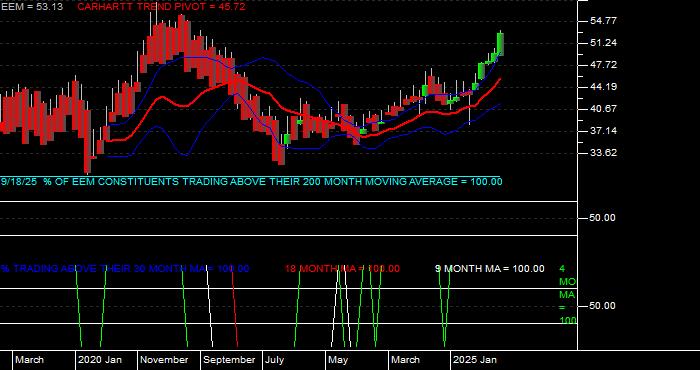Click the 40.67 price axis value
700x370 pixels.
click(x=603, y=108)
